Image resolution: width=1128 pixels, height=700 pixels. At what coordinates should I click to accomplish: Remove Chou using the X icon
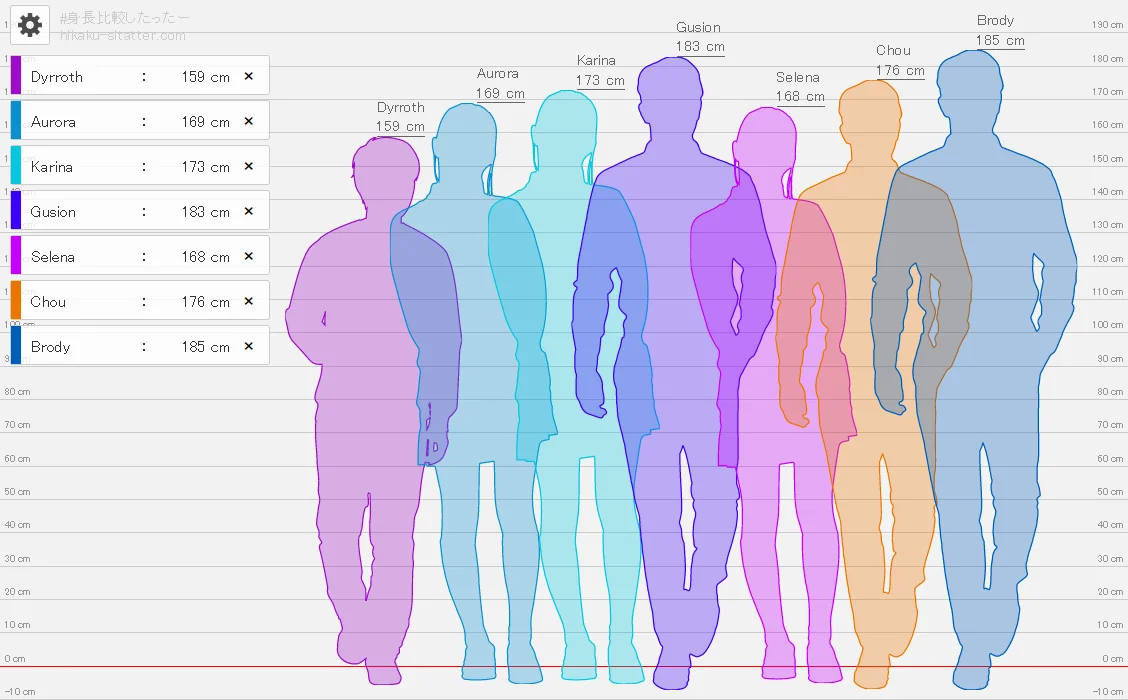tap(249, 301)
